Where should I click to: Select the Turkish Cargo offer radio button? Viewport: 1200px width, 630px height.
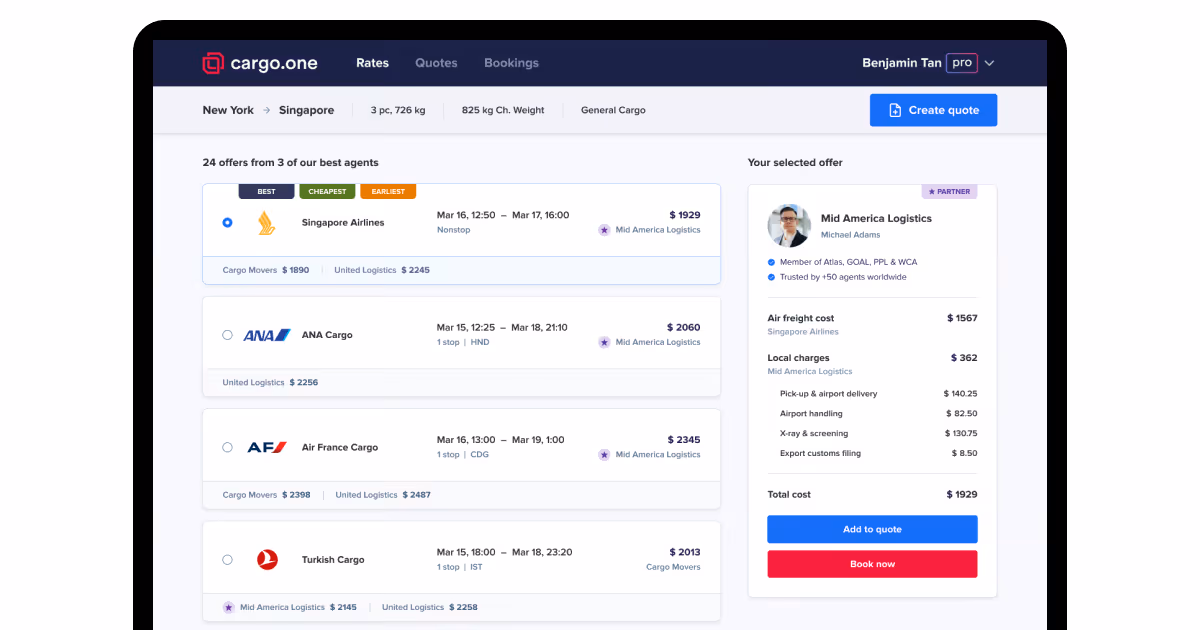coord(227,560)
